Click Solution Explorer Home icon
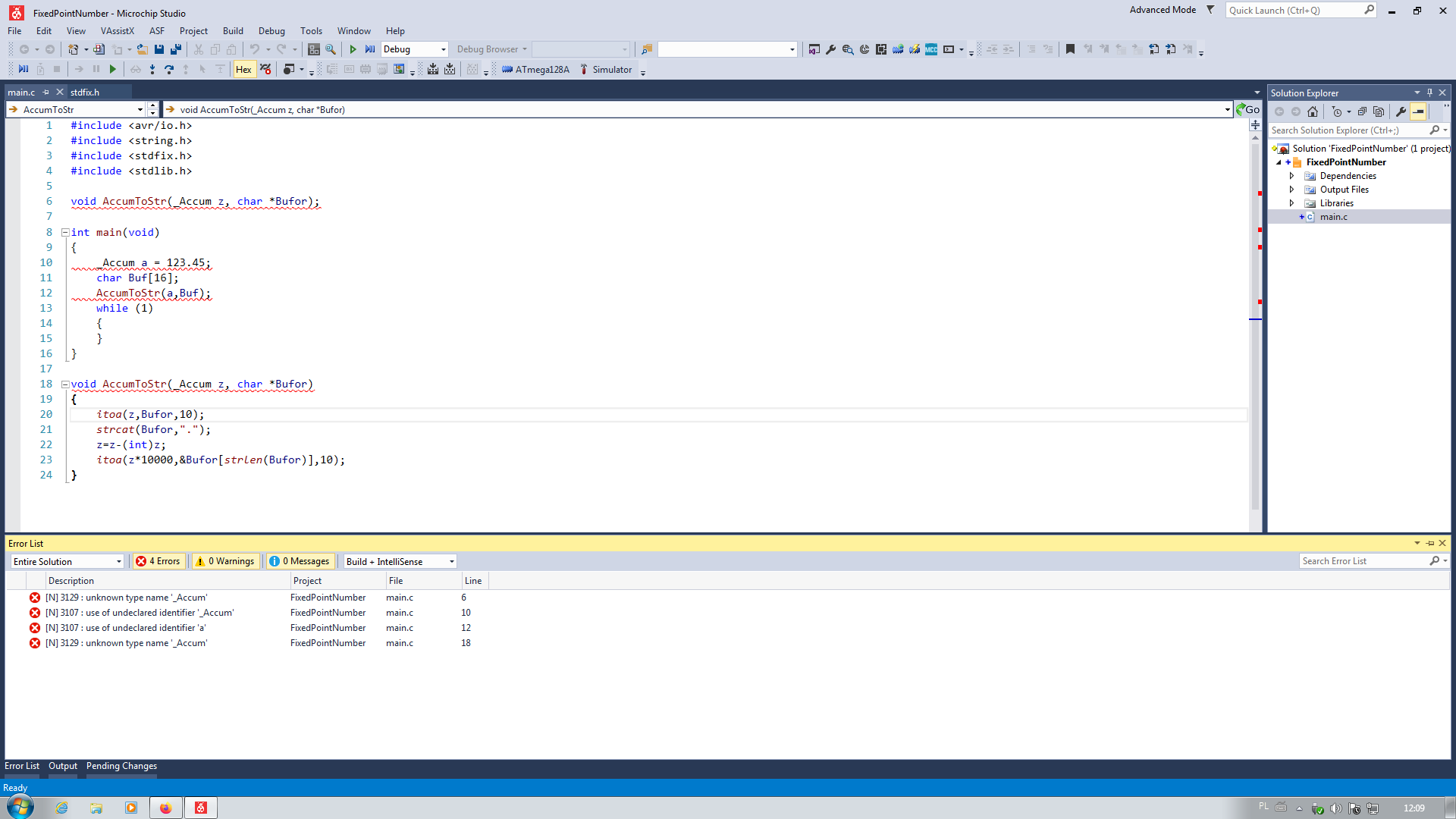The height and width of the screenshot is (819, 1456). [1313, 111]
